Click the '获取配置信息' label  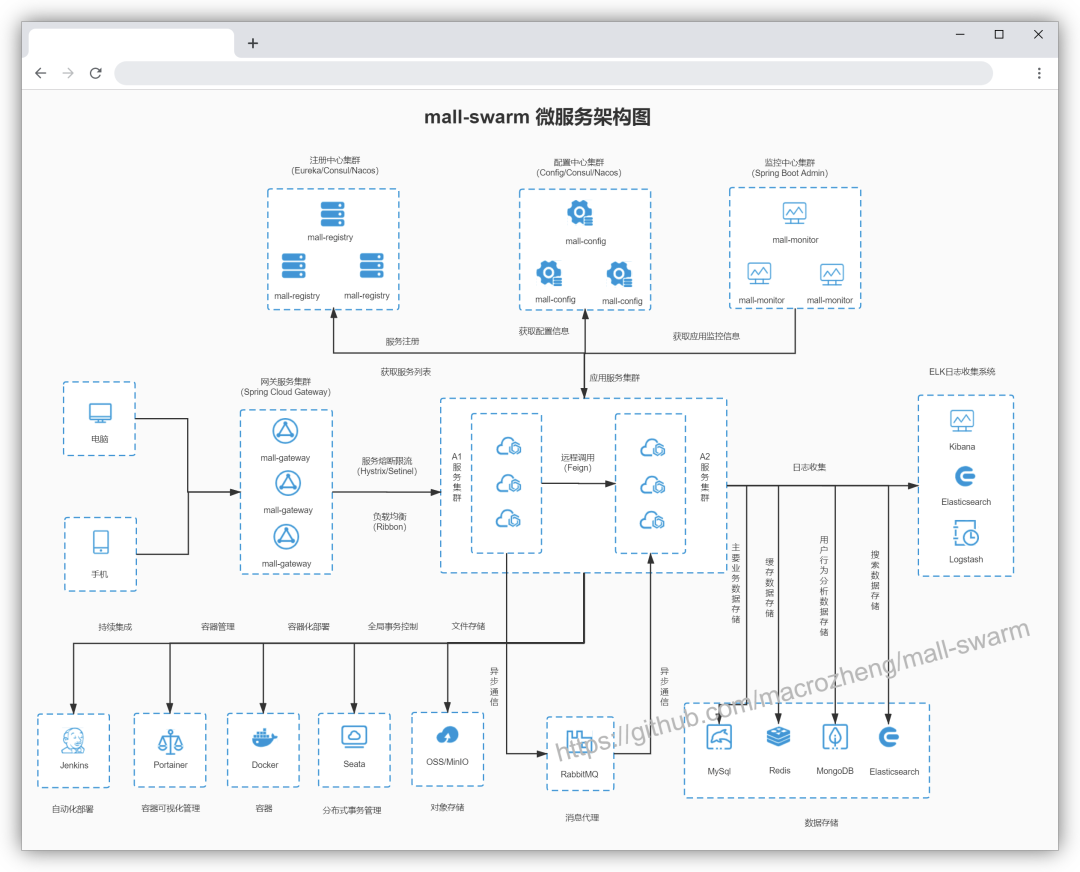tap(543, 331)
